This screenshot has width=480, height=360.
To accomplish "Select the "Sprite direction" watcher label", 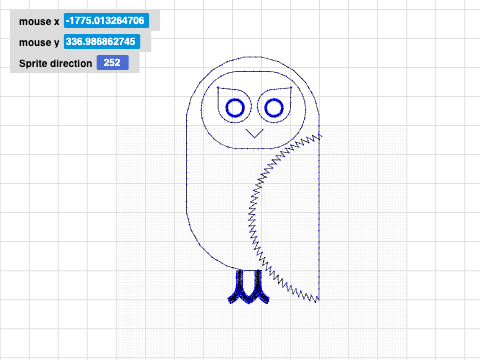I will pos(55,63).
